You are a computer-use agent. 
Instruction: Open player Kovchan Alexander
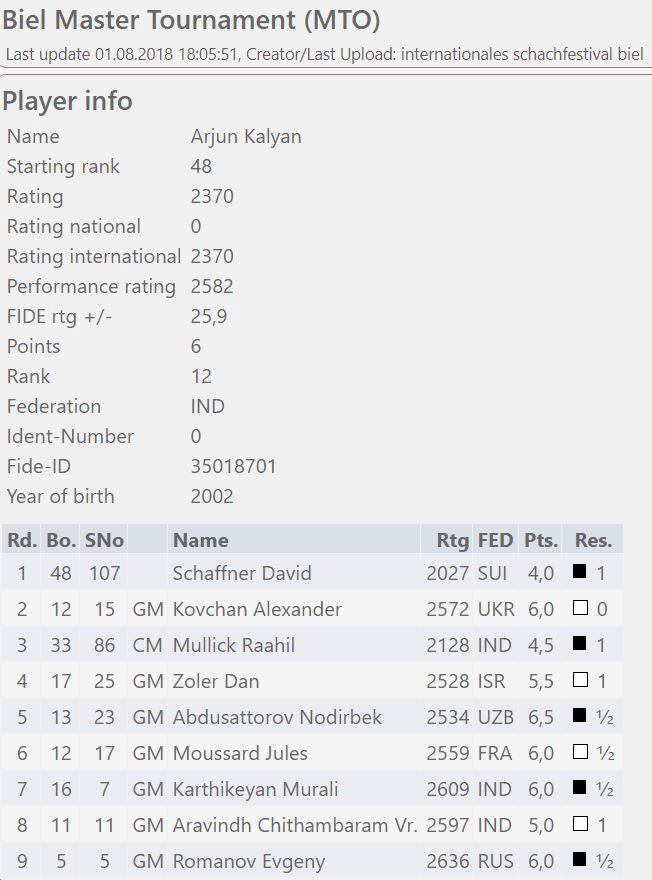tap(257, 609)
